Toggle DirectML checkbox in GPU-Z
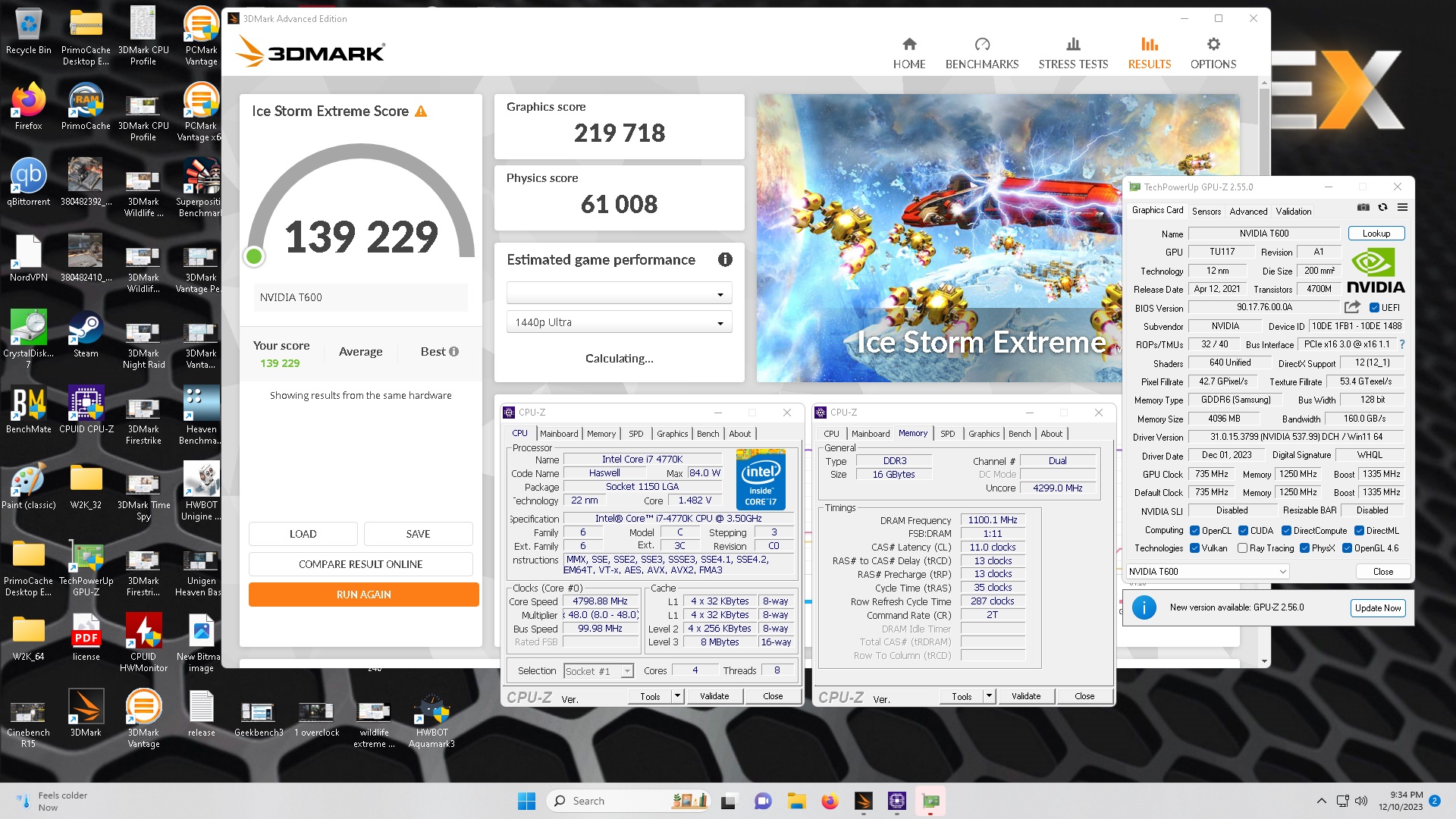Viewport: 1456px width, 819px height. point(1359,531)
